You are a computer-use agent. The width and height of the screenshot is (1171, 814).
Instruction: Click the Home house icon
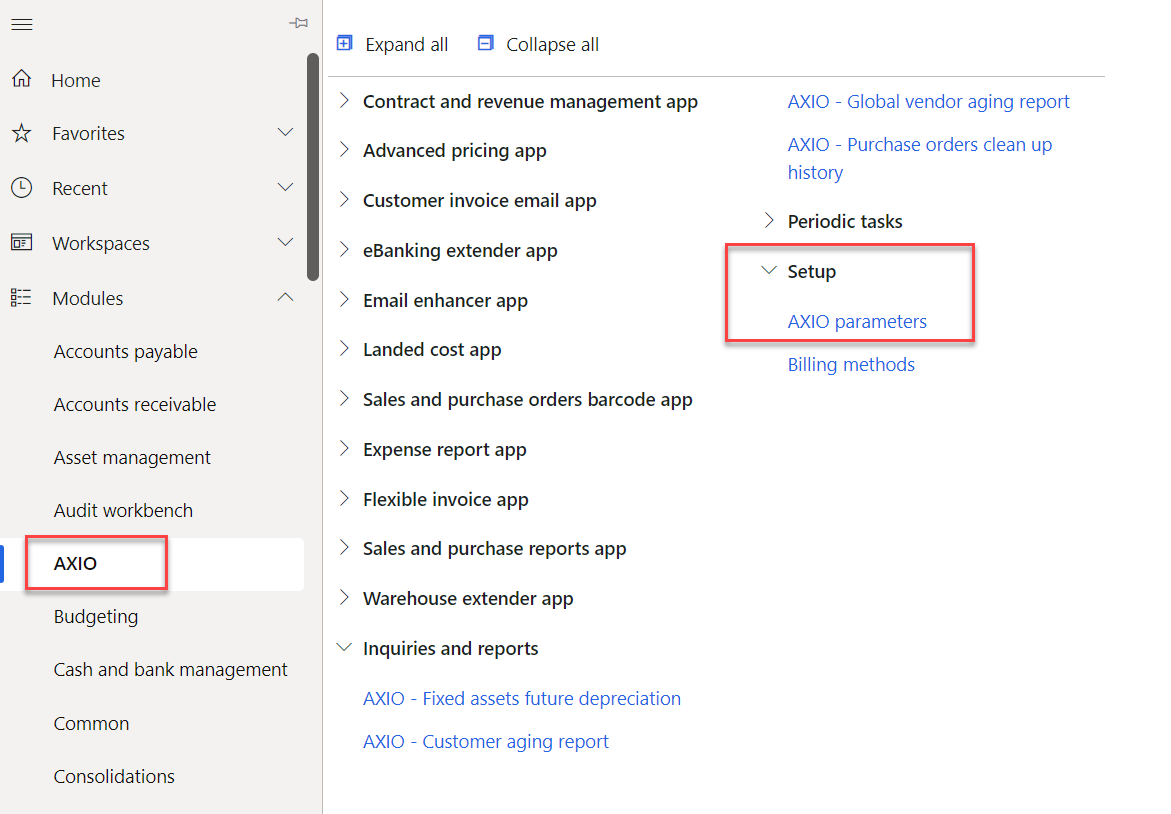pyautogui.click(x=21, y=80)
